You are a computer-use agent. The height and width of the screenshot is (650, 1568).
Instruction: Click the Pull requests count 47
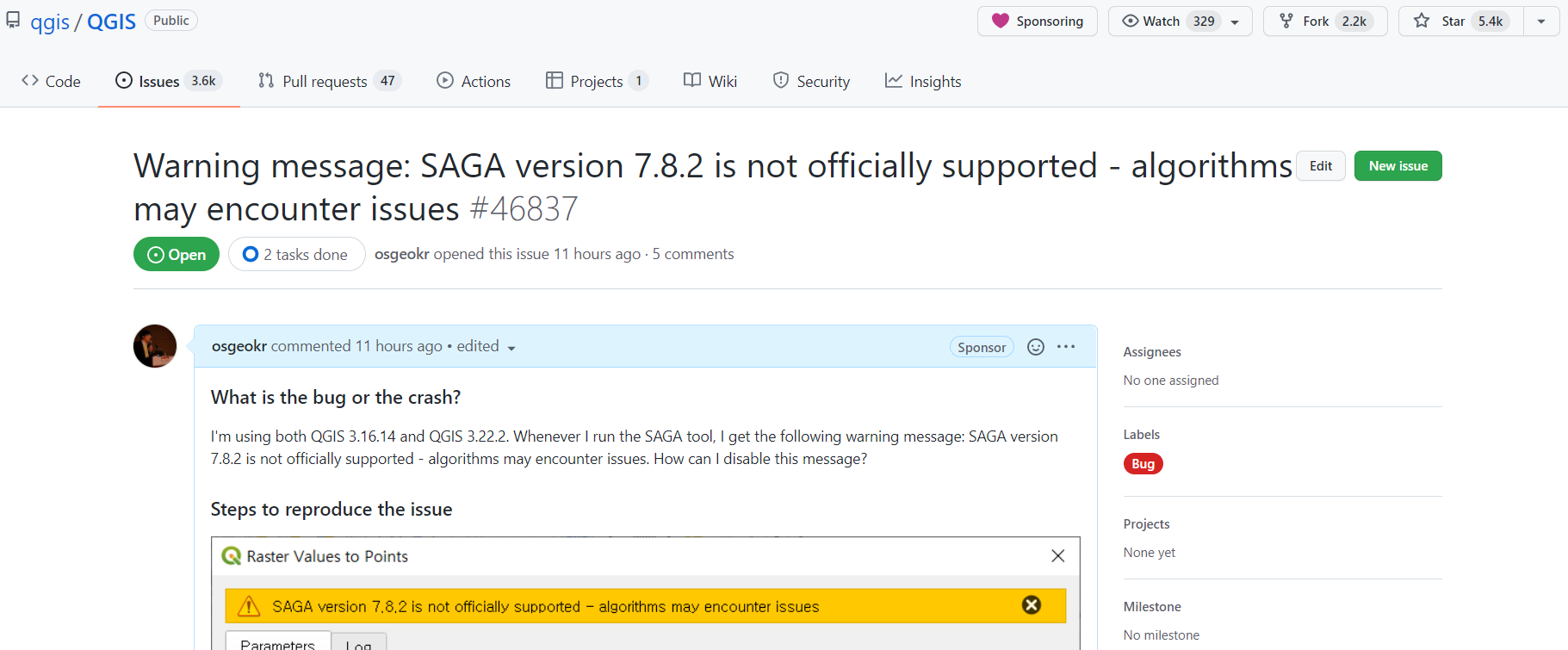(x=387, y=81)
